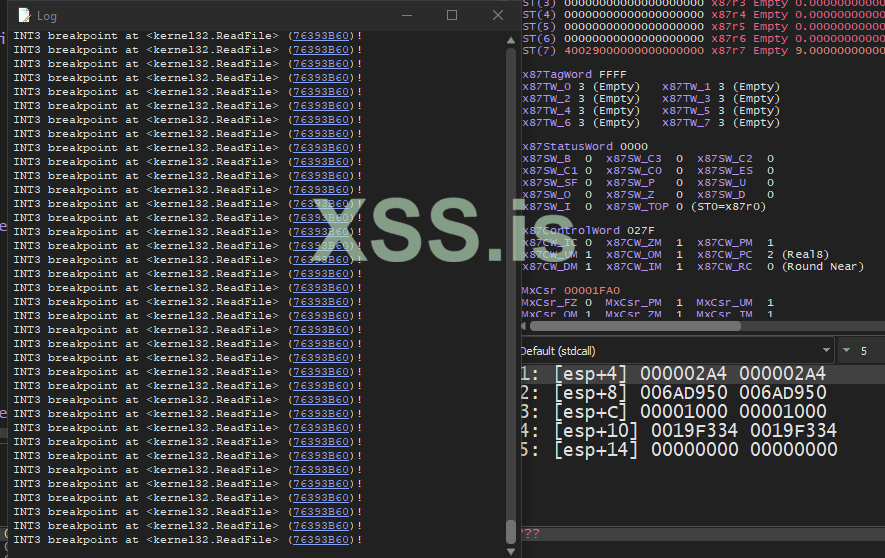Select ST(7) value 40029000000000000000

[634, 51]
